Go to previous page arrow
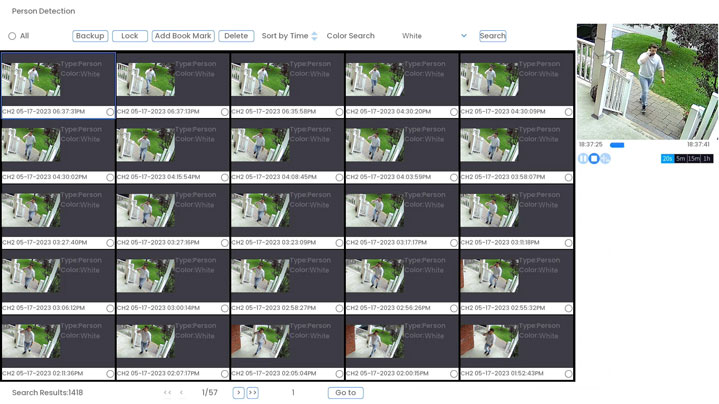 click(x=181, y=393)
